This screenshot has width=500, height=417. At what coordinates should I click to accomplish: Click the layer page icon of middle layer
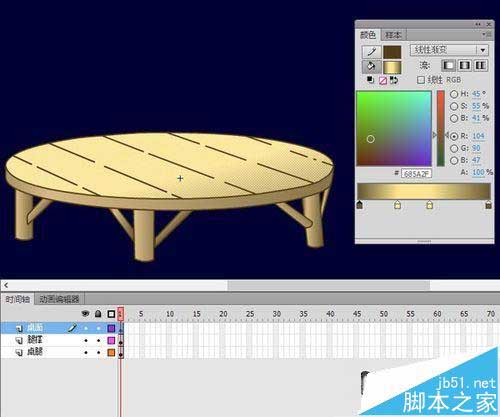19,340
